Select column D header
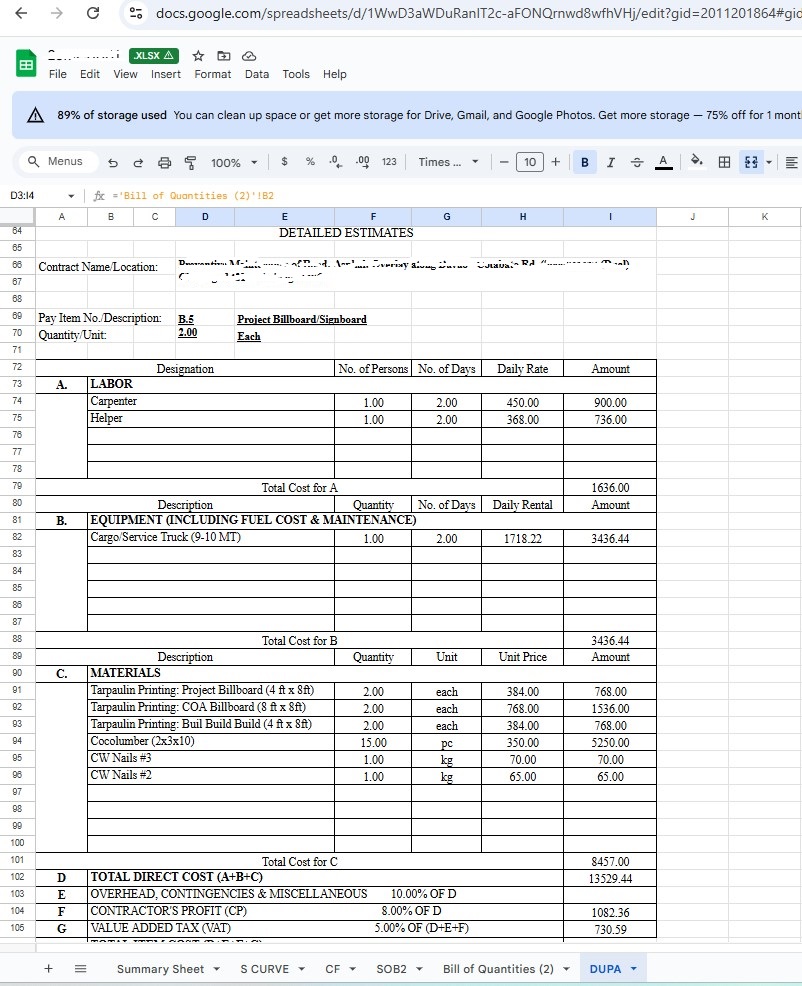This screenshot has width=802, height=986. pyautogui.click(x=205, y=217)
